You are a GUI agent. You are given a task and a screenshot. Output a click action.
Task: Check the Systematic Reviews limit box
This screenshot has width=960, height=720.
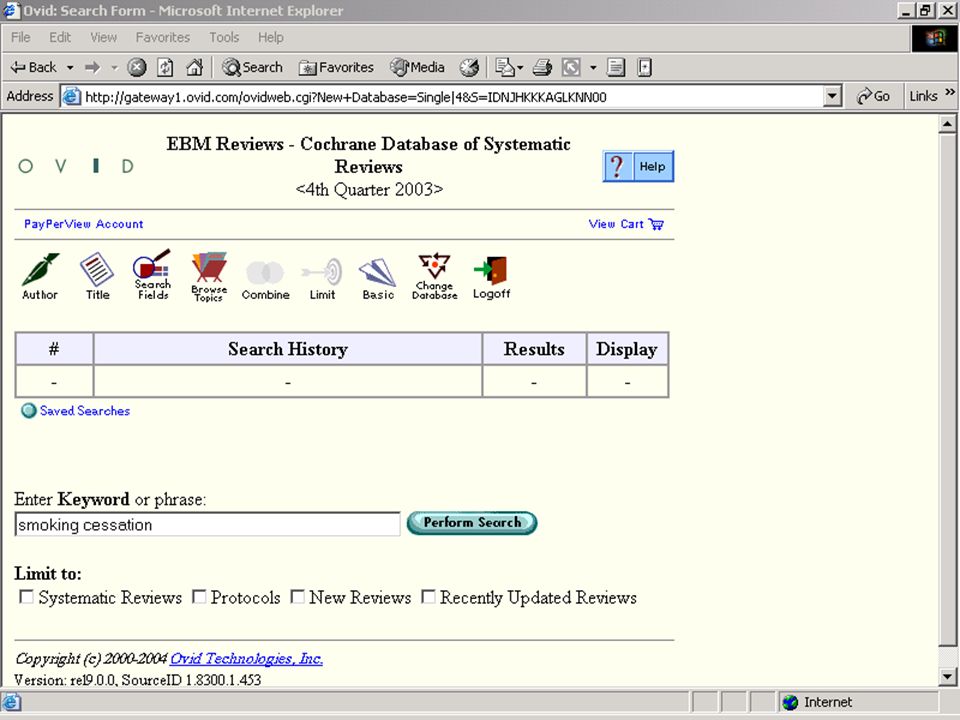[26, 597]
